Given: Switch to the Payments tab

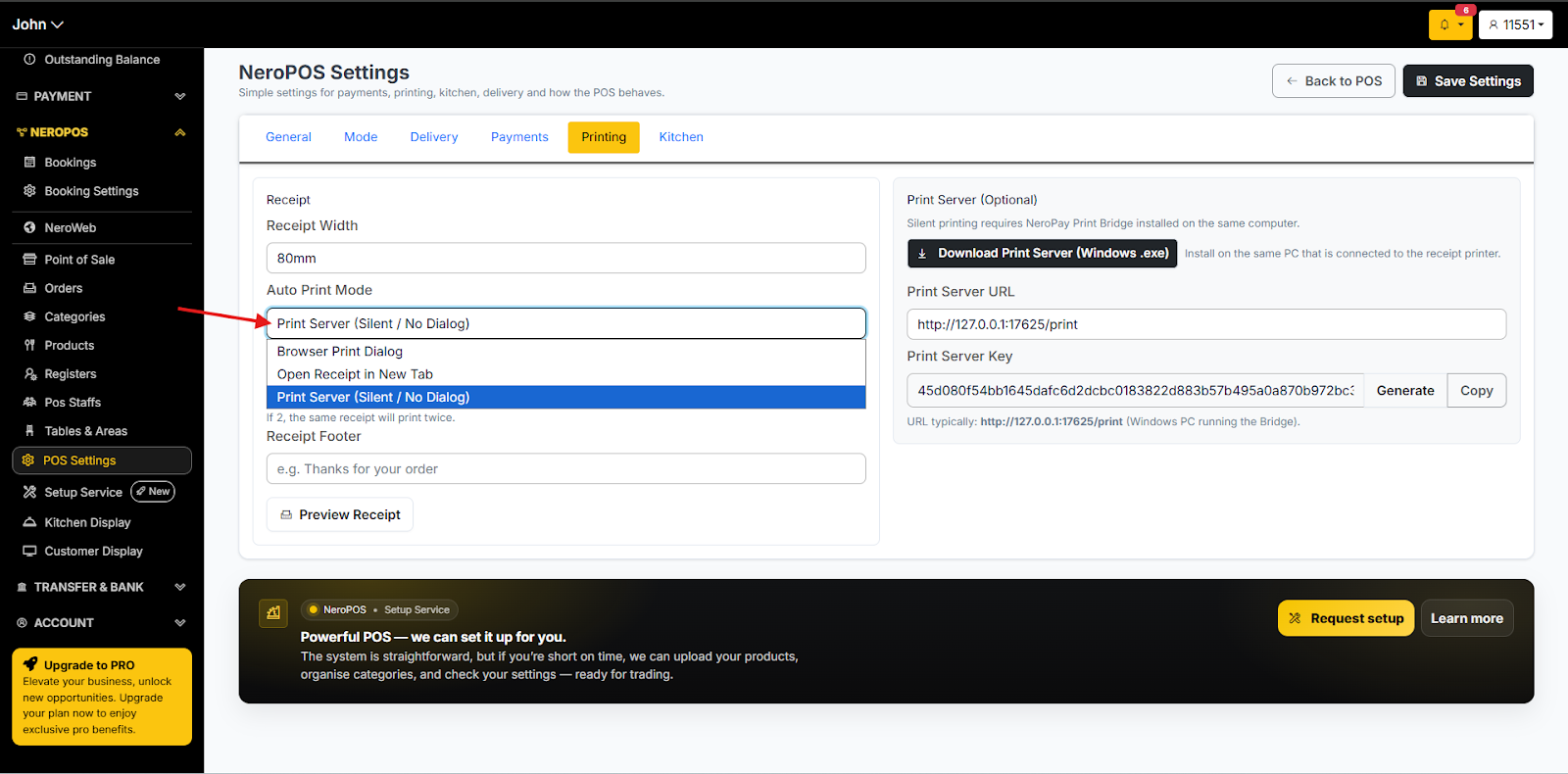Looking at the screenshot, I should pos(519,137).
